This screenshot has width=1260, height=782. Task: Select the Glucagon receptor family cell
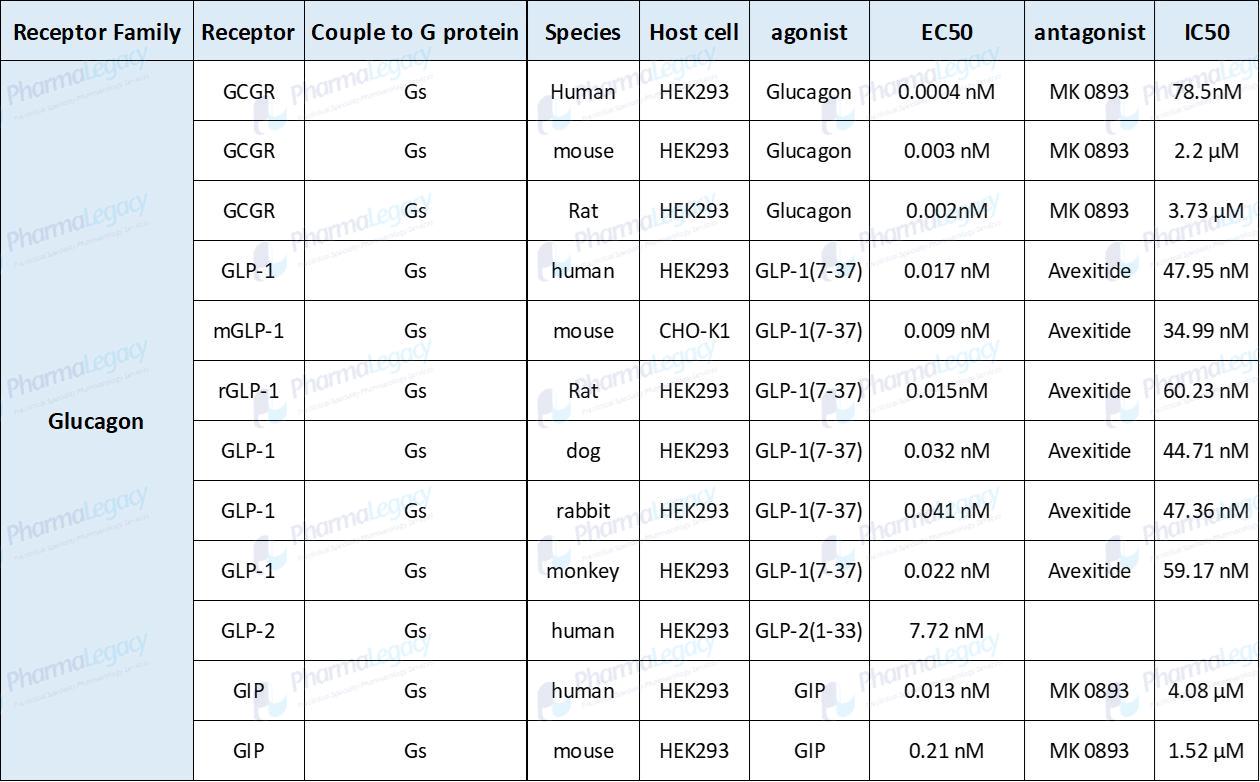tap(97, 421)
